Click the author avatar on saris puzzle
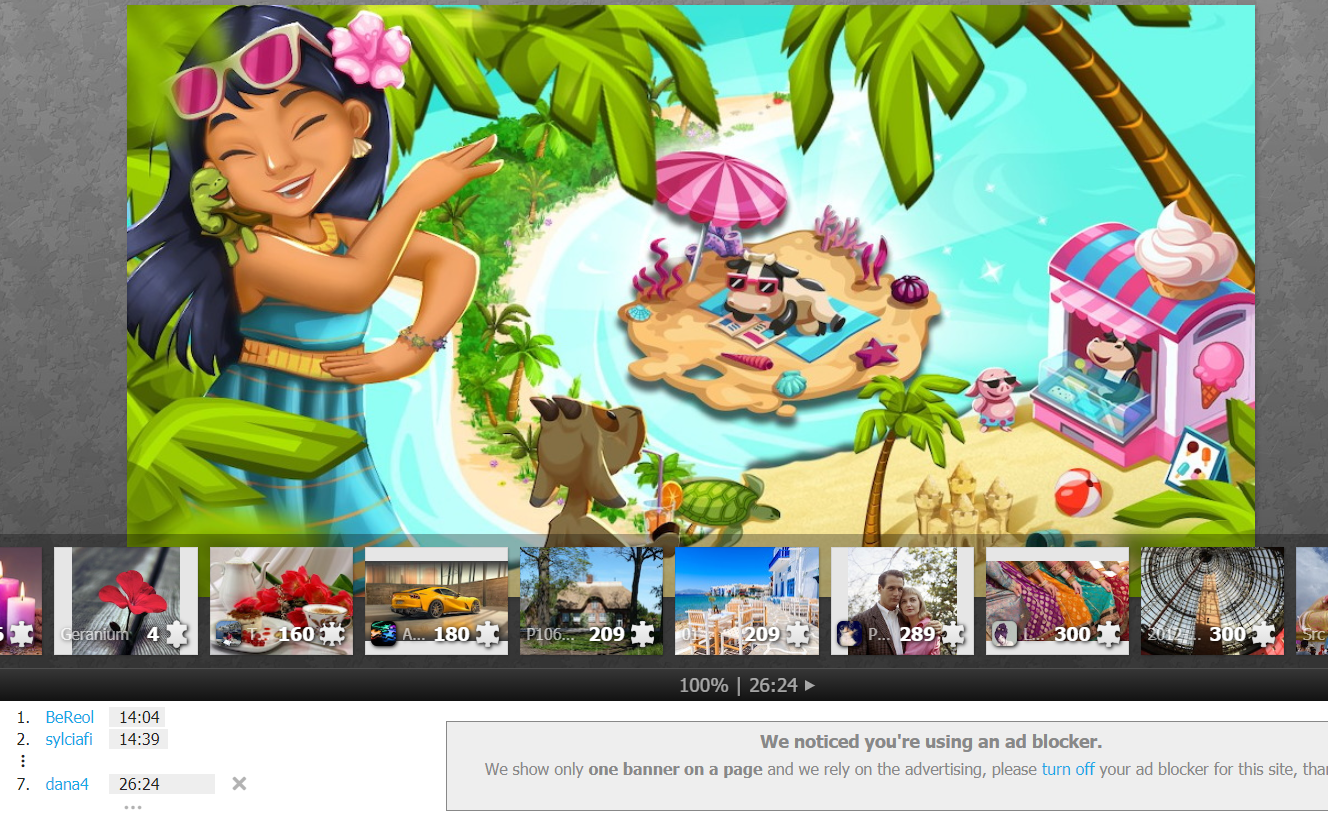The height and width of the screenshot is (813, 1328). [1005, 634]
